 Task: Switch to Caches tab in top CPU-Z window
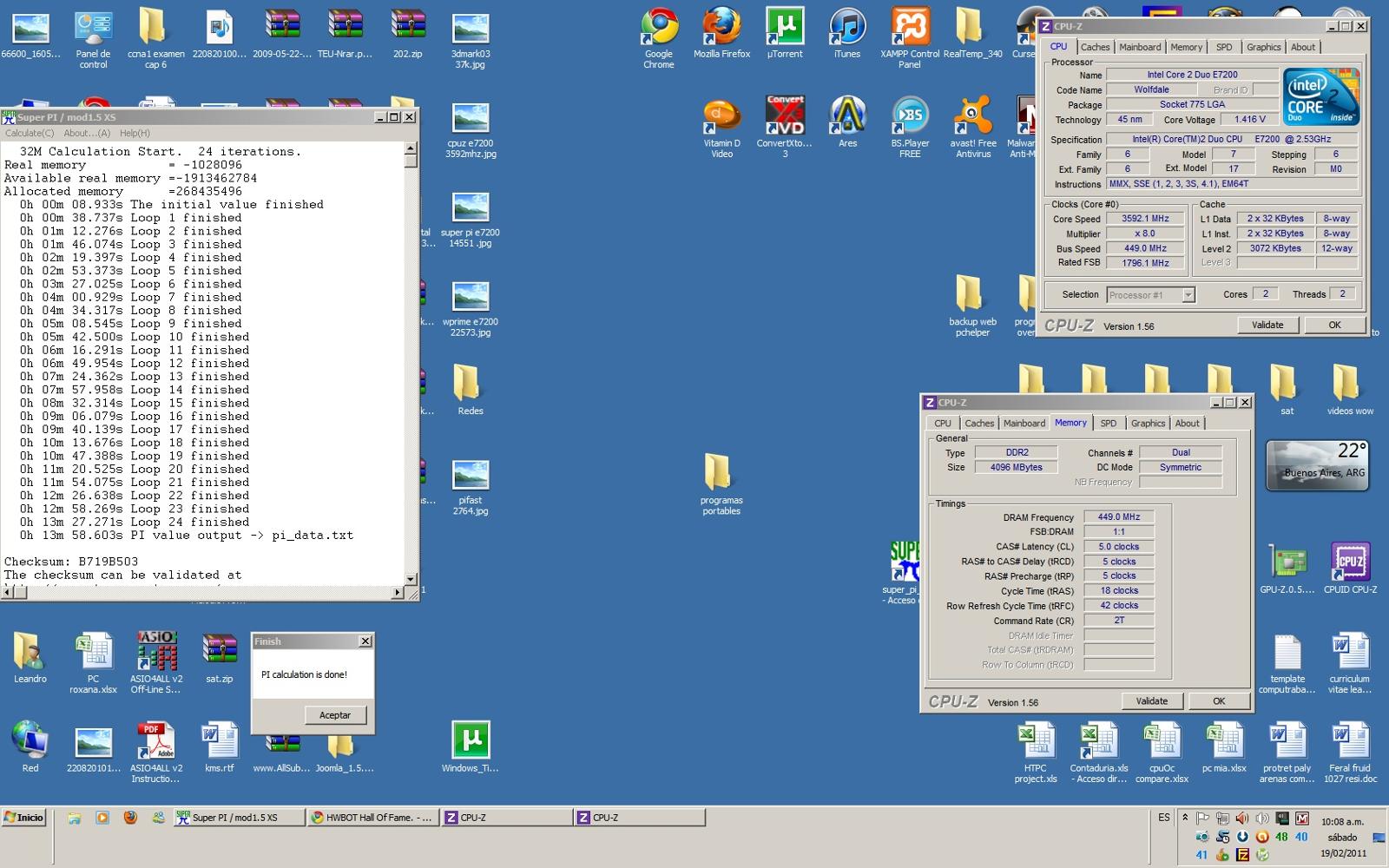tap(1095, 48)
